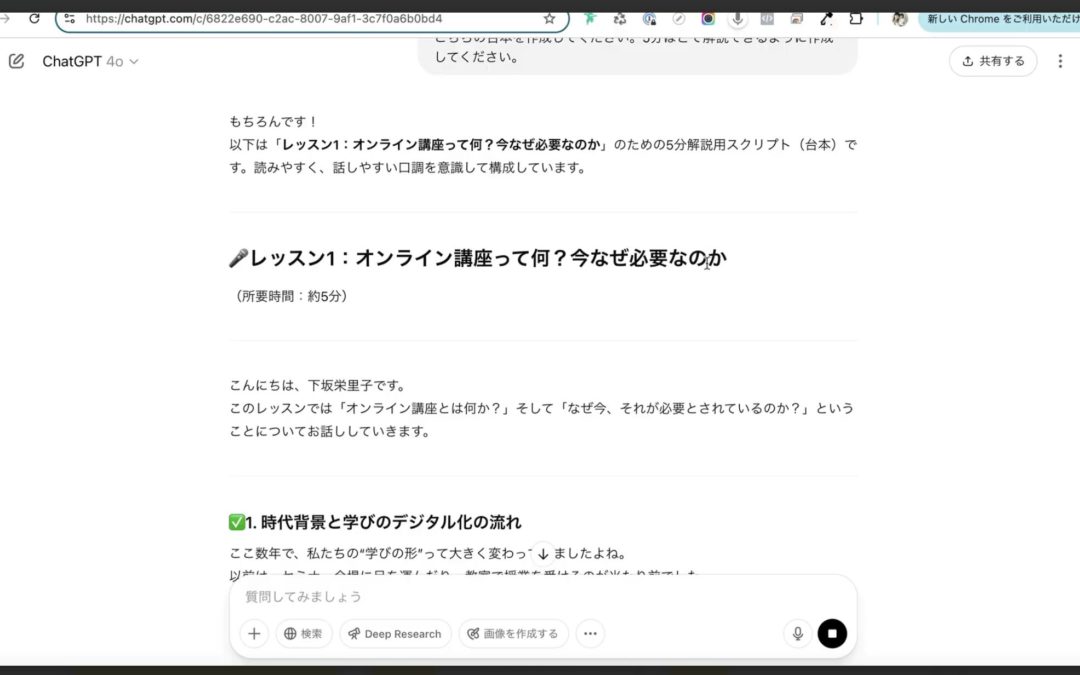Open the more tools ellipsis next to 画像を作成する

(x=589, y=633)
